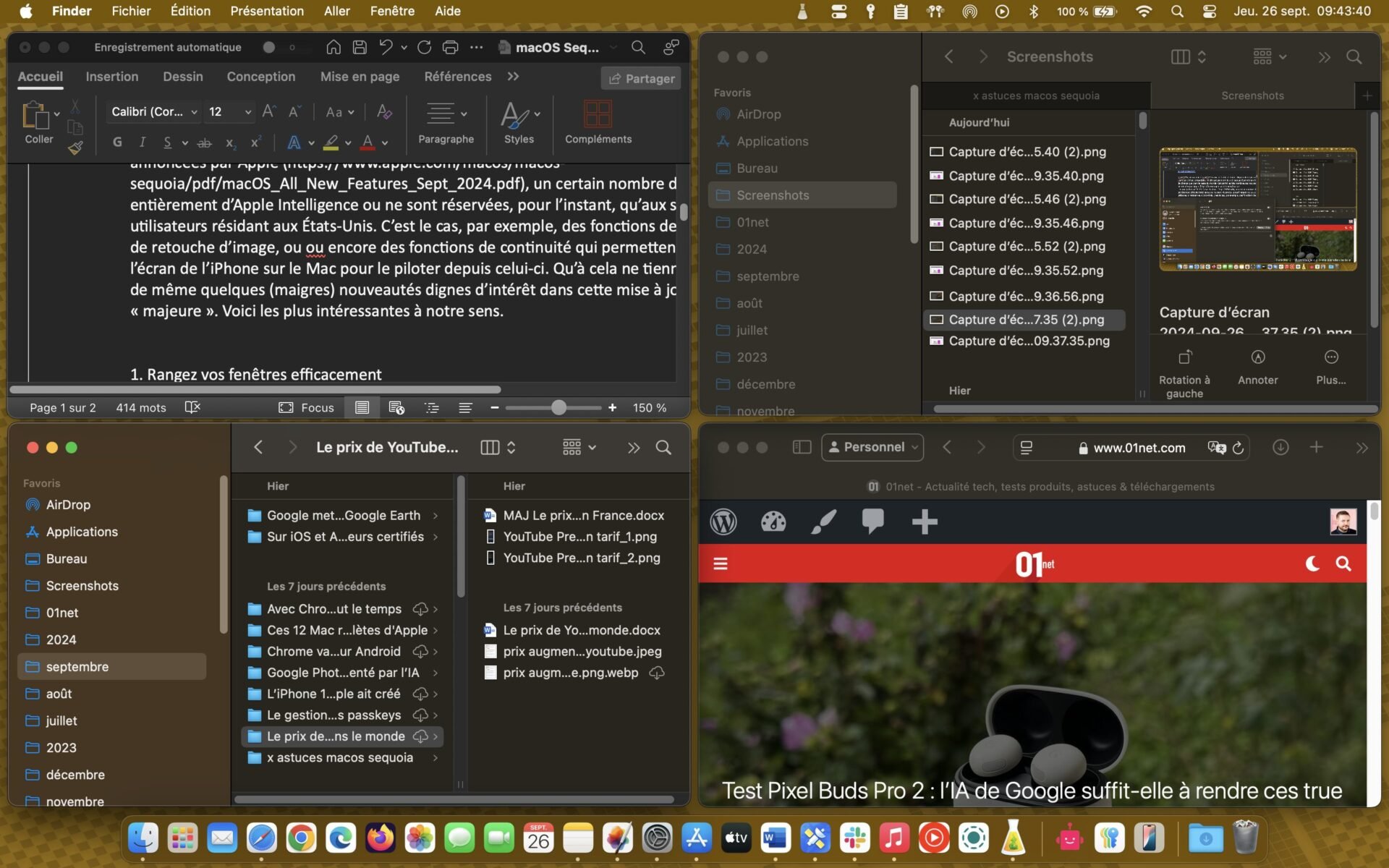The width and height of the screenshot is (1389, 868).
Task: Click the Plus... actions button in the Screenshots preview
Action: 1331,367
